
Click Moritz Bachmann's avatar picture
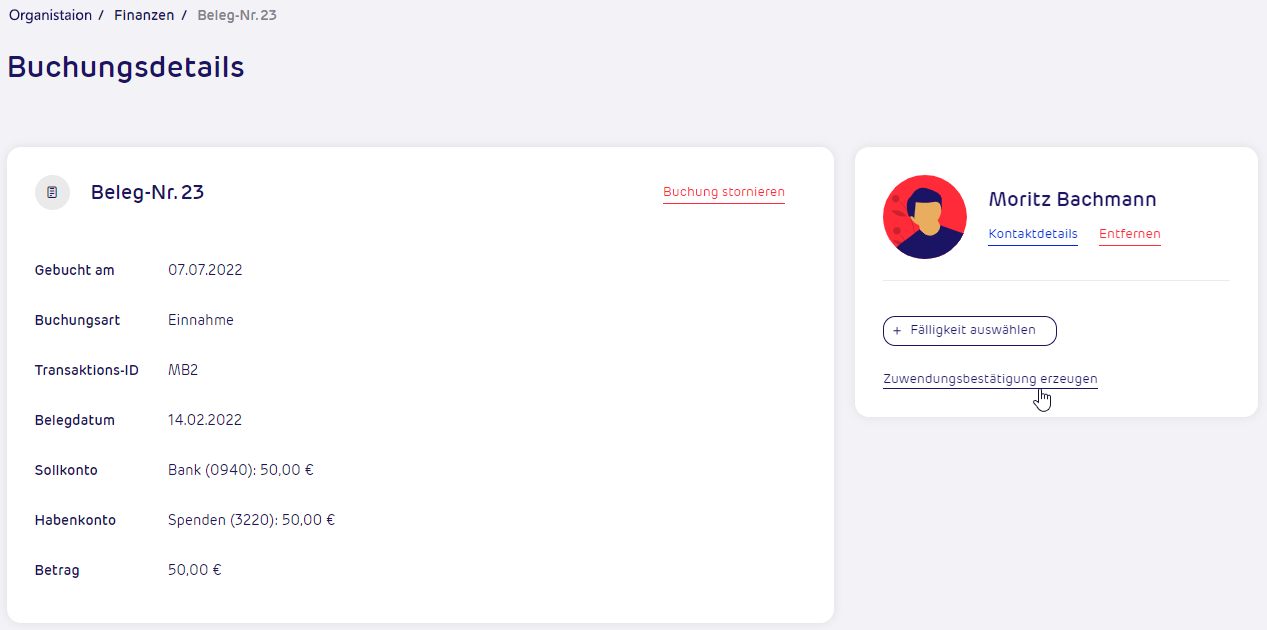[x=925, y=217]
